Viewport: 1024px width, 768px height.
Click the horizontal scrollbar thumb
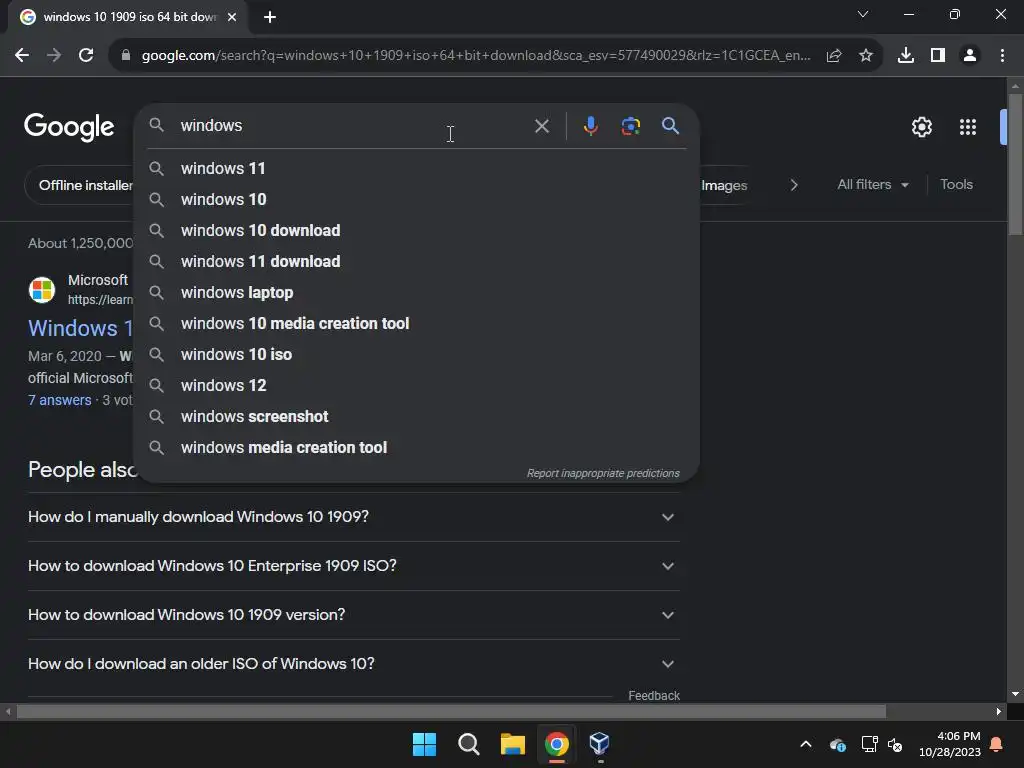pos(451,712)
